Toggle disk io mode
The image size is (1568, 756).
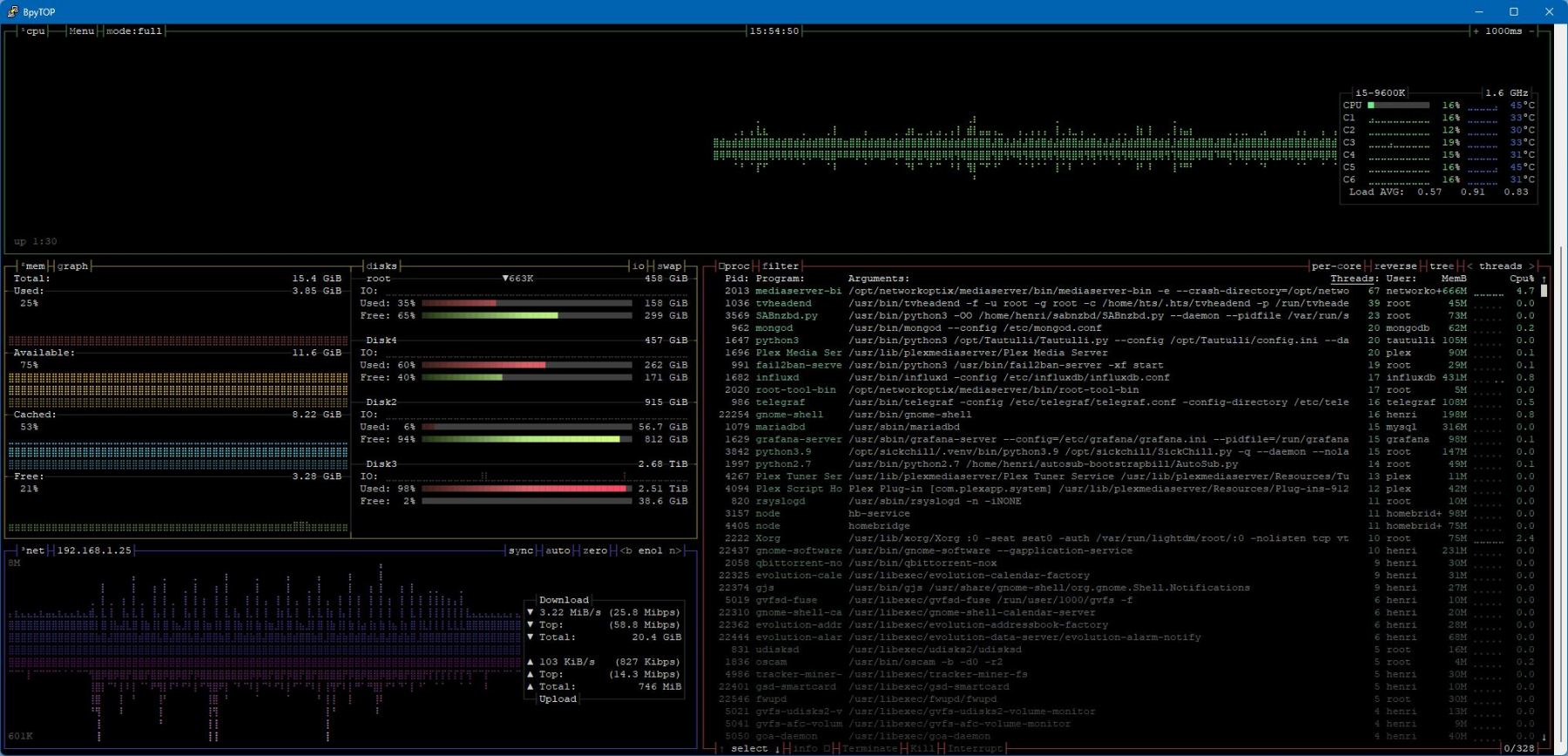click(639, 266)
